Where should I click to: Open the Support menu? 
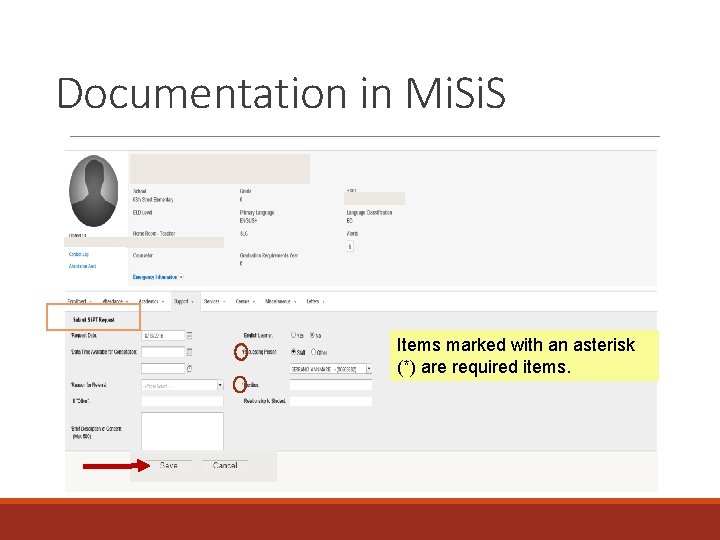point(184,302)
